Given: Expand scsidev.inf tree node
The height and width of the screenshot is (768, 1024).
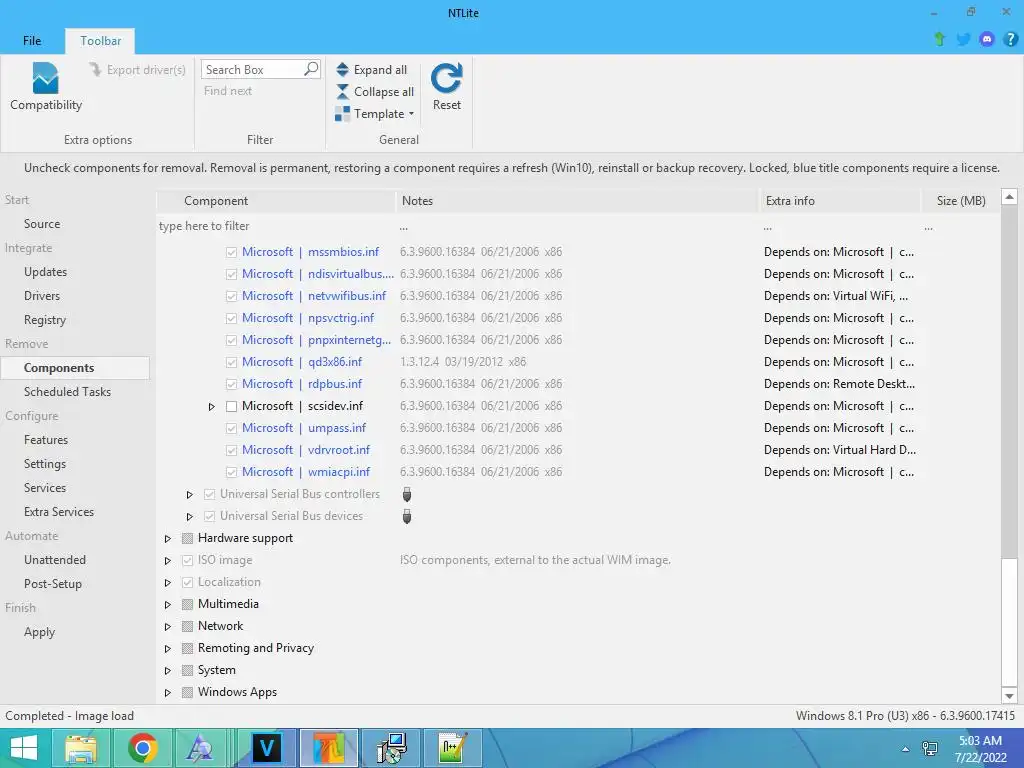Looking at the screenshot, I should click(x=212, y=407).
